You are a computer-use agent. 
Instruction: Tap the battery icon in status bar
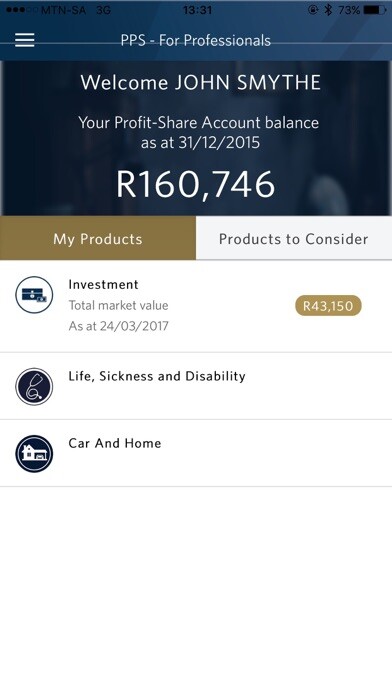(375, 10)
